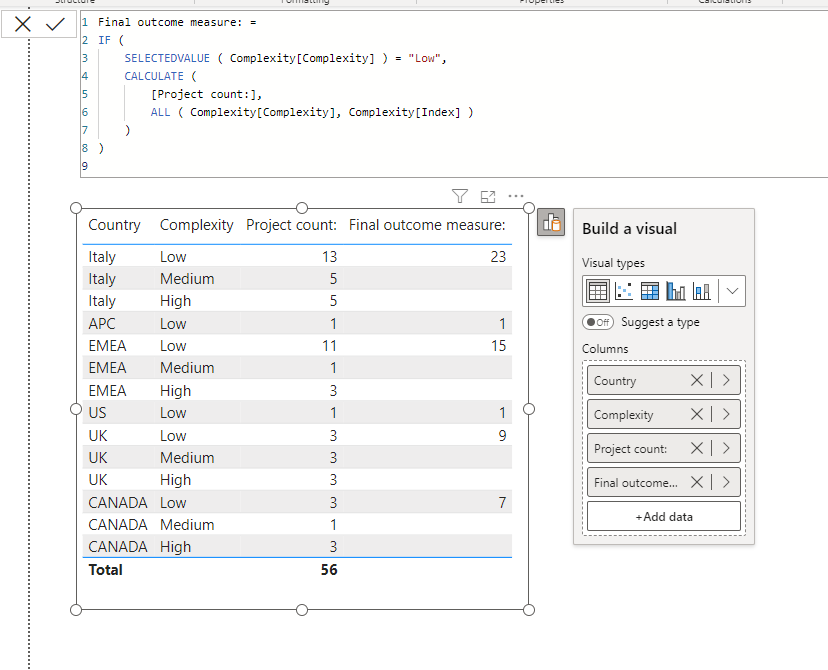Viewport: 828px width, 670px height.
Task: Expand Country field options chevron
Action: (x=726, y=380)
